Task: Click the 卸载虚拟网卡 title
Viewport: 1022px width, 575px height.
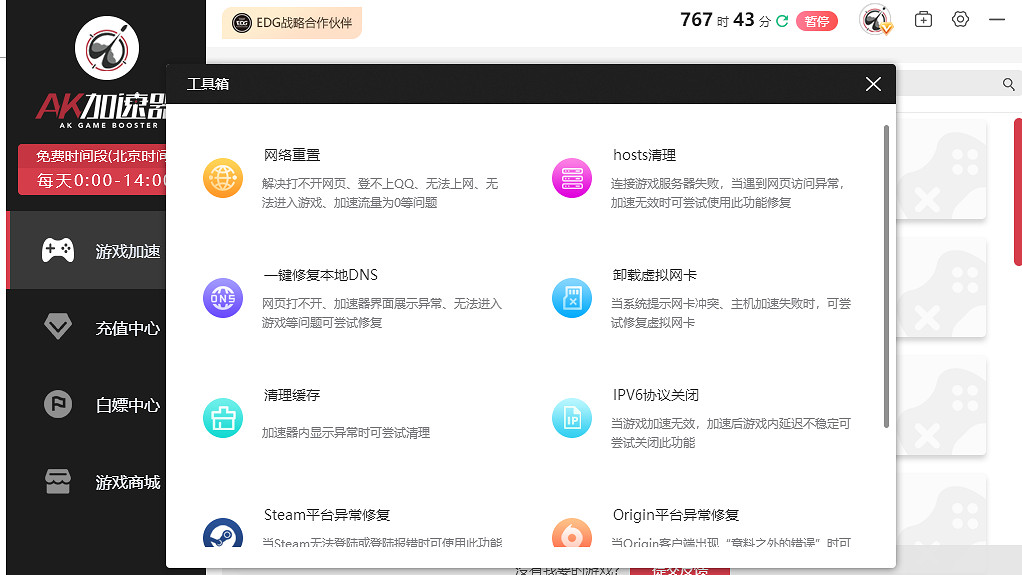Action: coord(654,275)
